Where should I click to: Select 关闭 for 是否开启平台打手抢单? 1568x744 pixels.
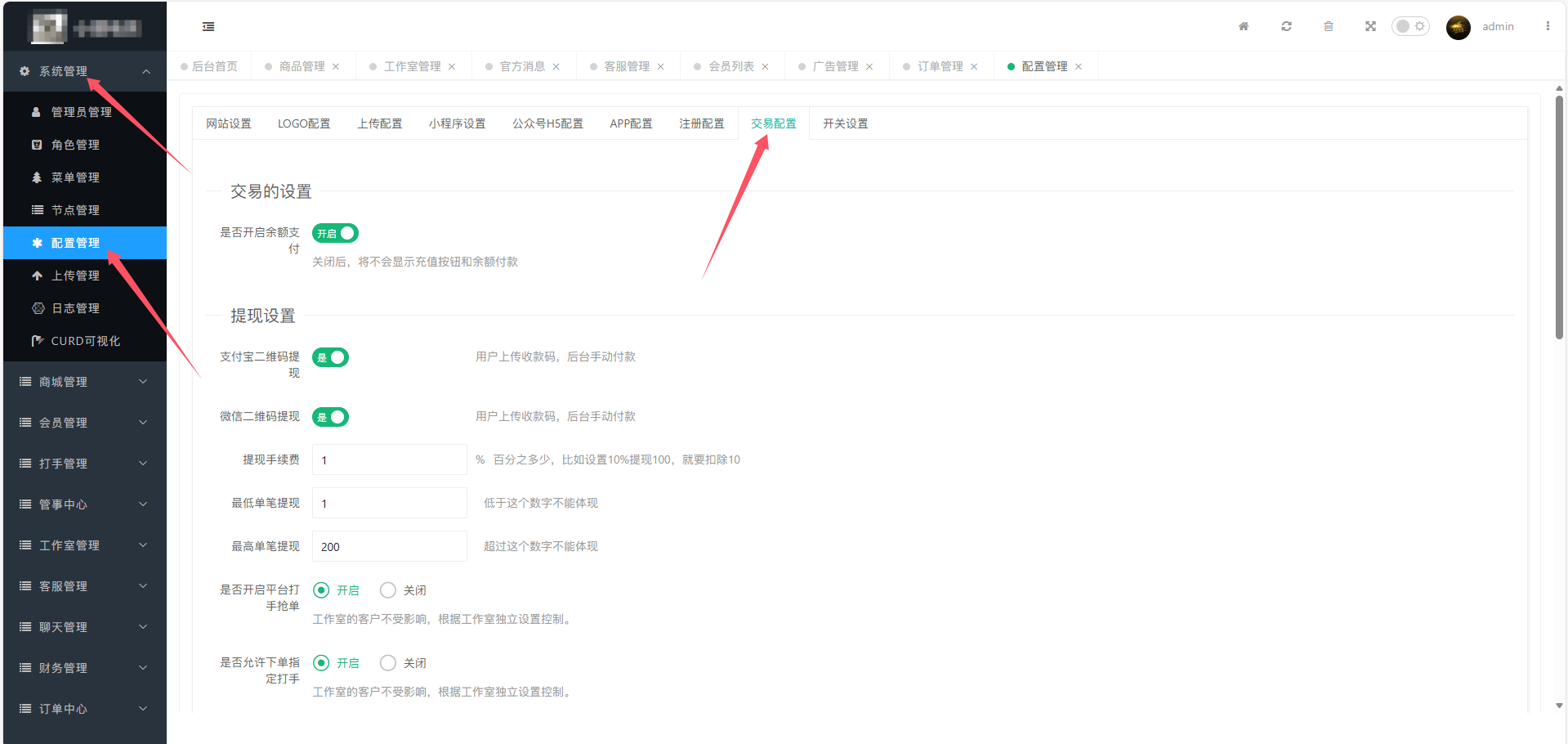point(388,590)
